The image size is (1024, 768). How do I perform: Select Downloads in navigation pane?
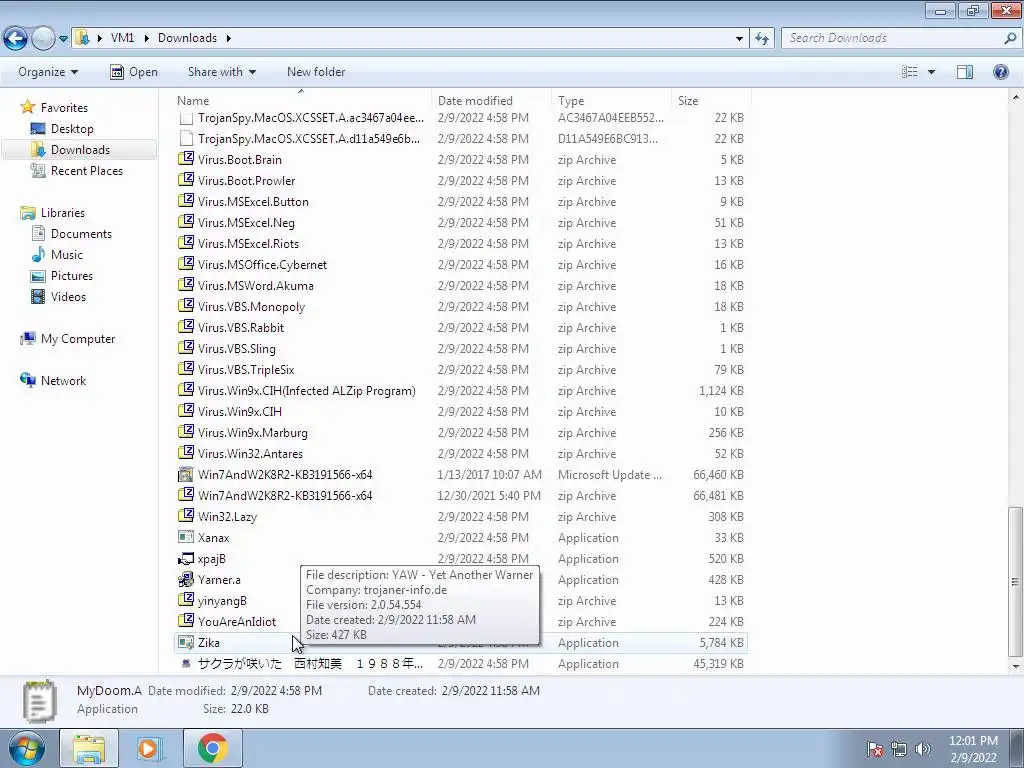pyautogui.click(x=80, y=150)
